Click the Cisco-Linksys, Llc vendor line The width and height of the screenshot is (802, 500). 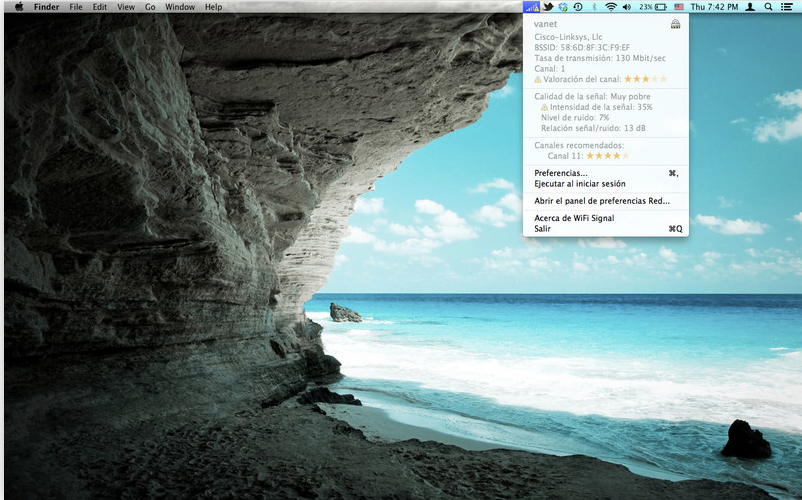pos(568,37)
